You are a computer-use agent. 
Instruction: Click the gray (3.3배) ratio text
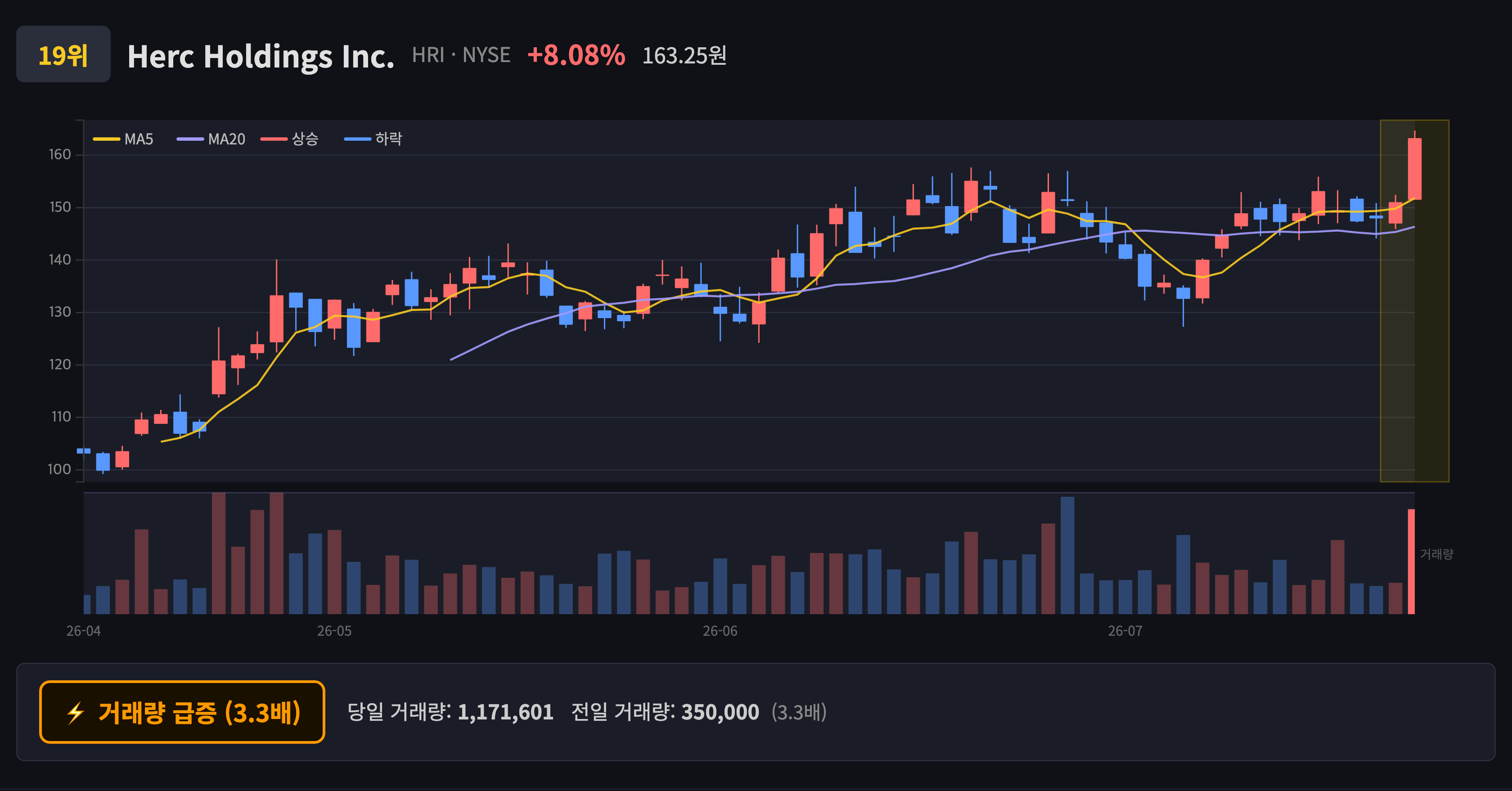pos(799,712)
